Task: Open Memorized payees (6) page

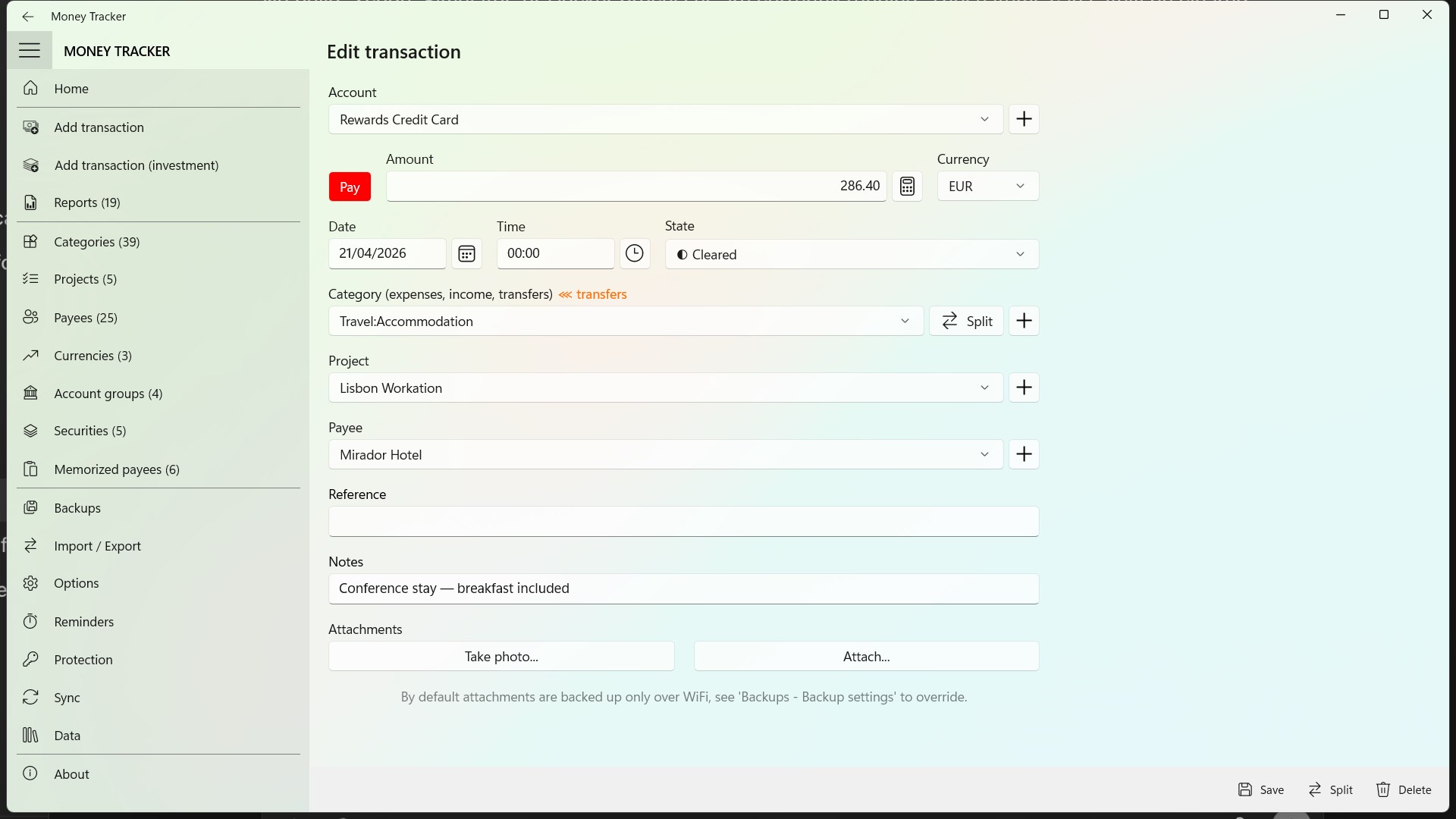Action: point(158,469)
